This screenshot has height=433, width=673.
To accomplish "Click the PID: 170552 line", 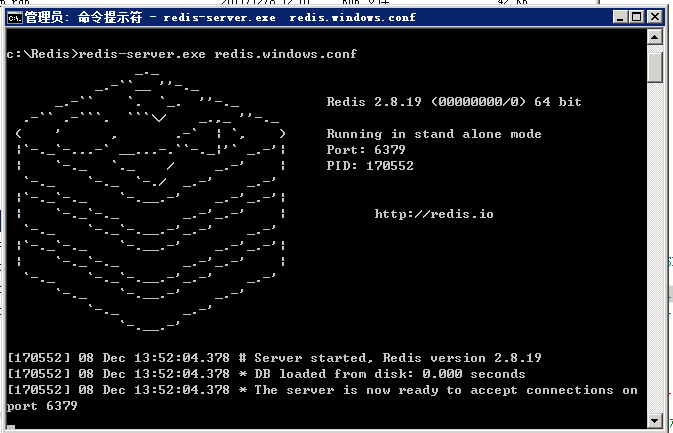I will [x=370, y=166].
